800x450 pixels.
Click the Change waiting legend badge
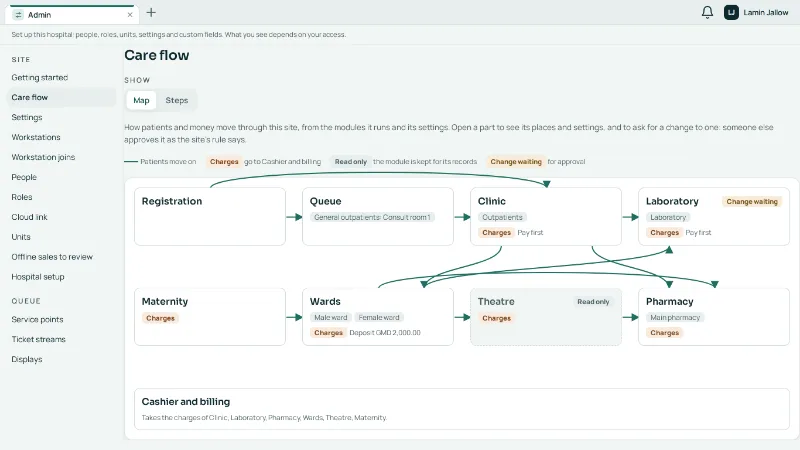click(x=516, y=162)
